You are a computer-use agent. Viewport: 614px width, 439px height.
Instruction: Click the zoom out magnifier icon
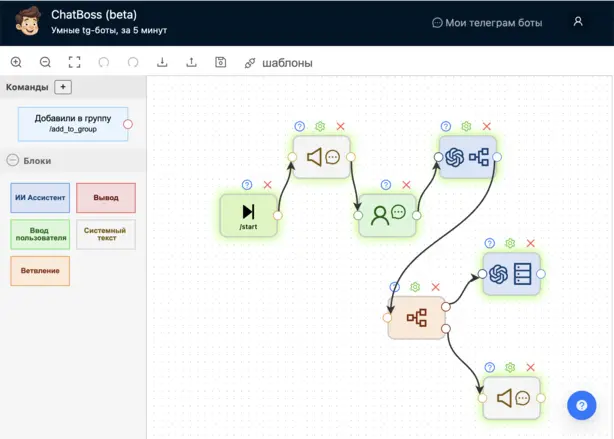tap(45, 62)
